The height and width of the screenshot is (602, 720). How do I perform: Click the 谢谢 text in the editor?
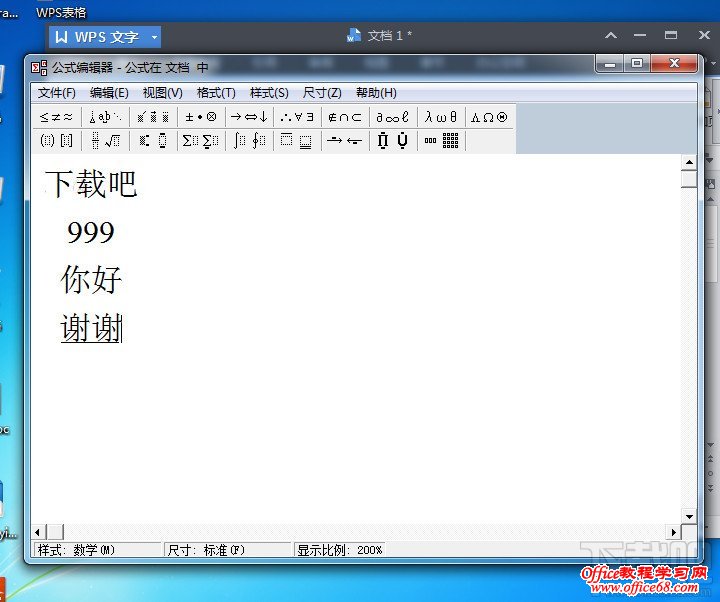tap(90, 328)
